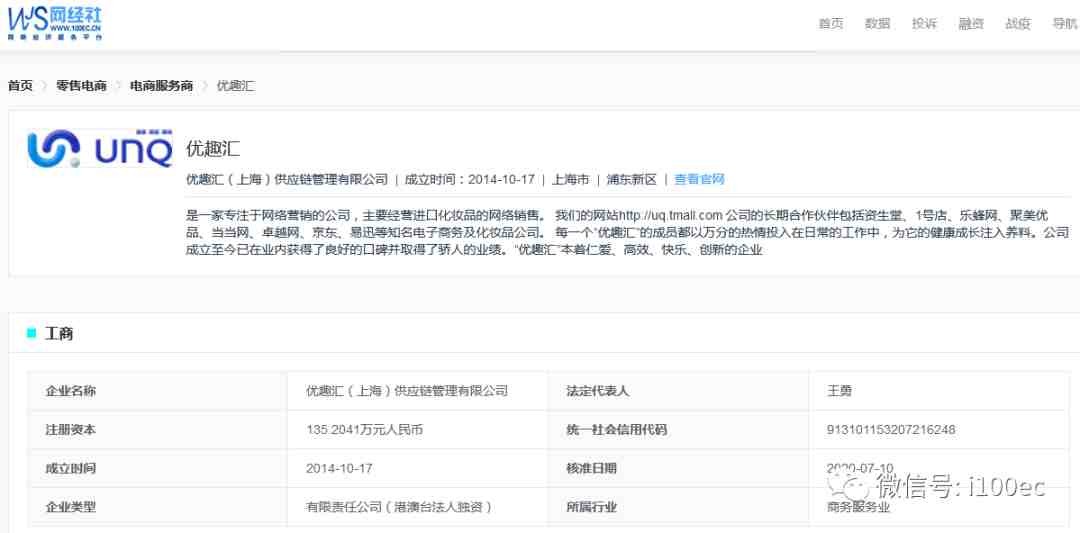
Task: Open the 数据 navigation item
Action: tap(878, 23)
